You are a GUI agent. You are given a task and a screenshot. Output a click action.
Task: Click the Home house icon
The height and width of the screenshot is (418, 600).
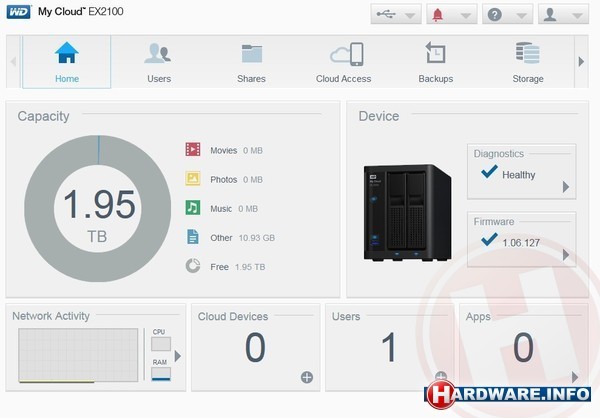click(67, 52)
